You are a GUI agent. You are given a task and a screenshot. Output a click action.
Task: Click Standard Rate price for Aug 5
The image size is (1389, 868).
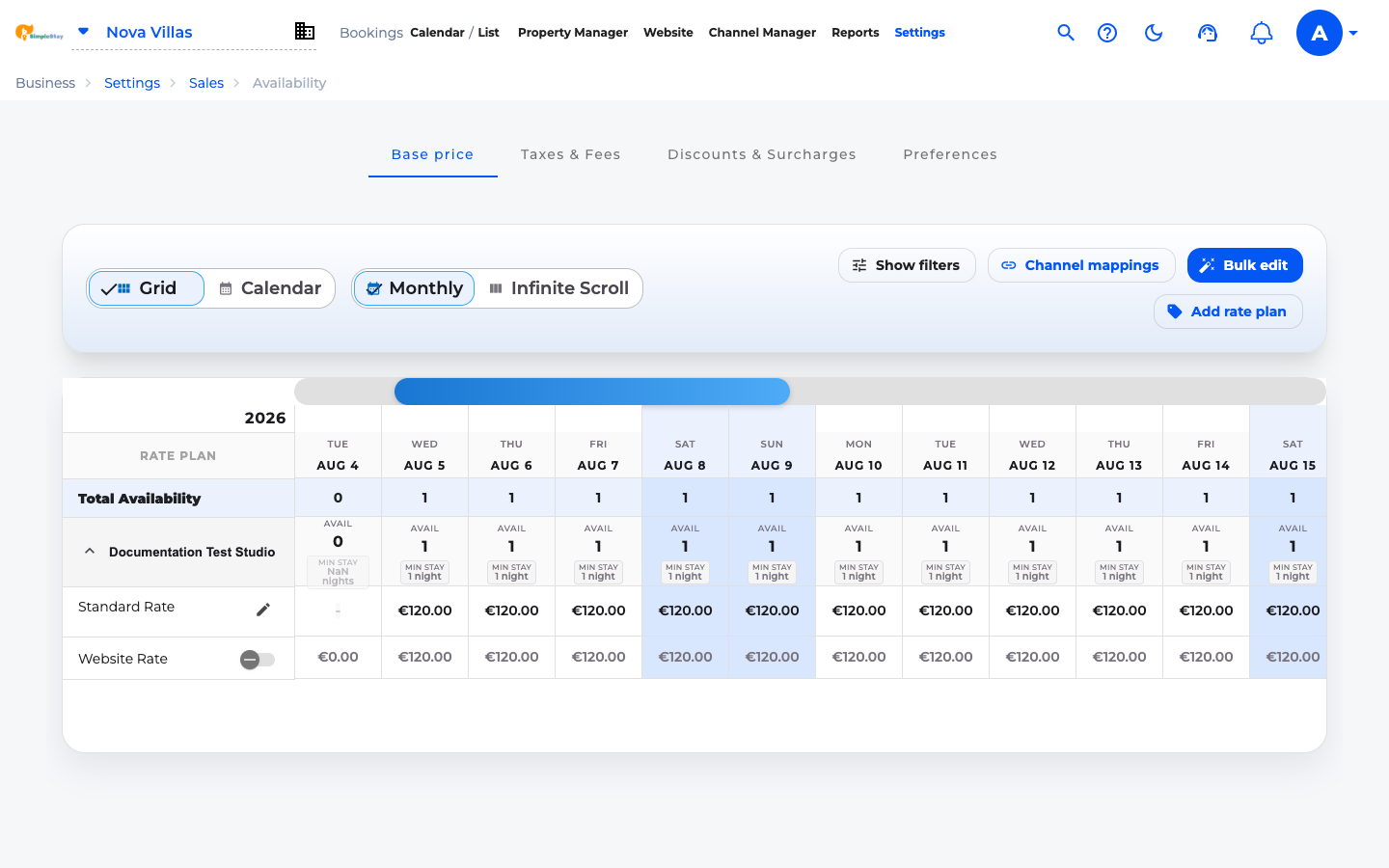(x=424, y=610)
